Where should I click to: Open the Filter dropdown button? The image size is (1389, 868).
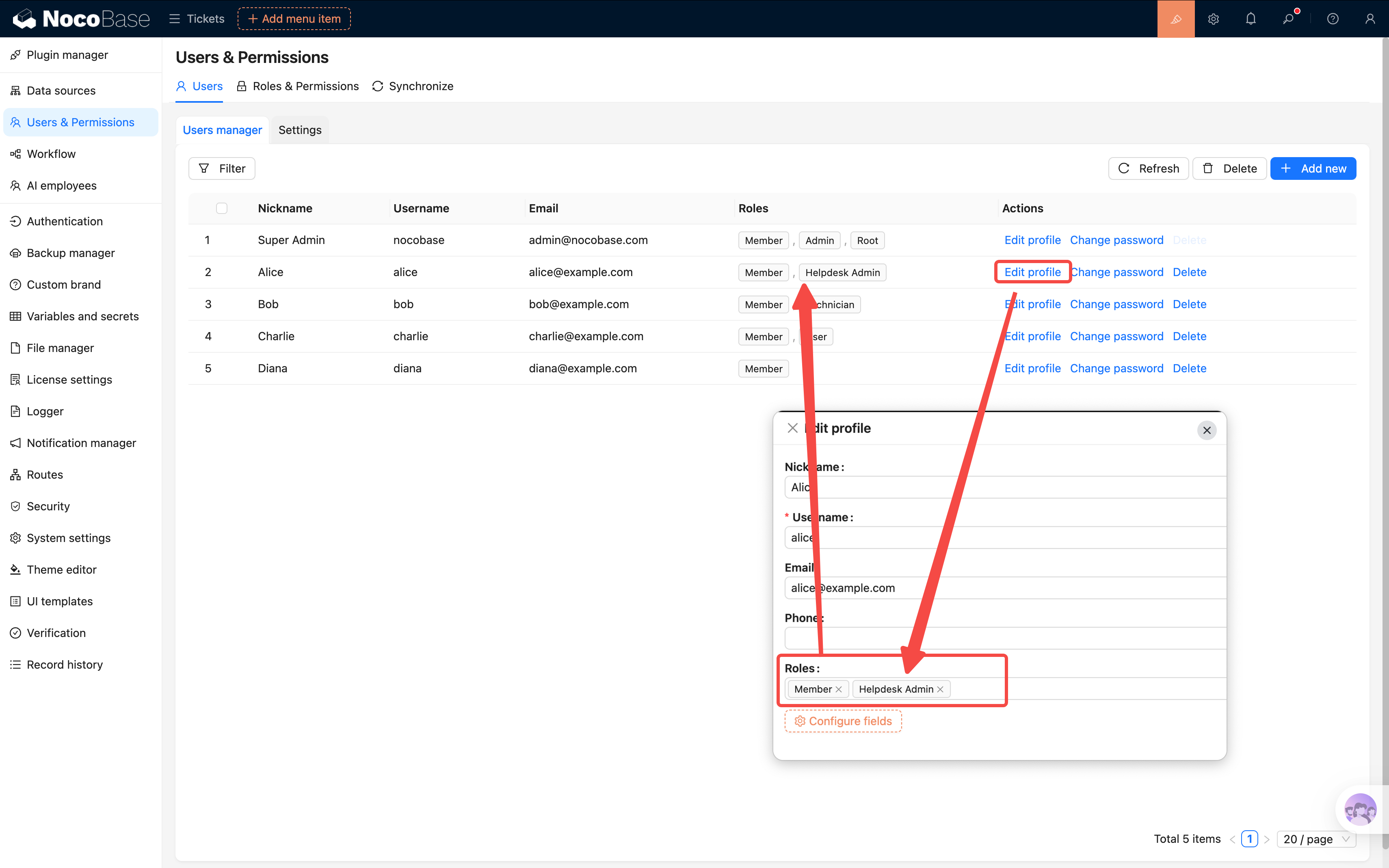(222, 169)
